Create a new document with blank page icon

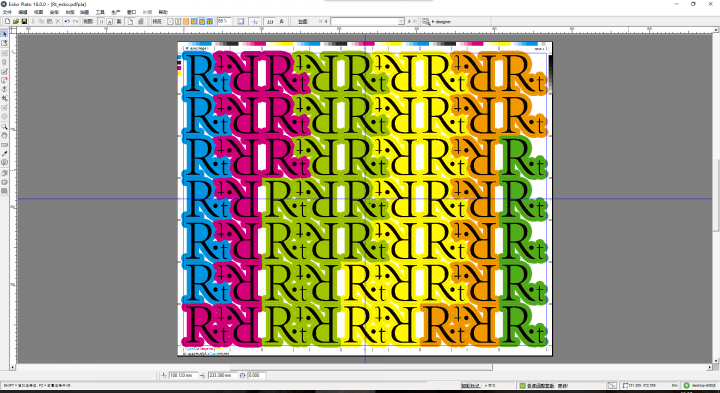click(x=7, y=22)
